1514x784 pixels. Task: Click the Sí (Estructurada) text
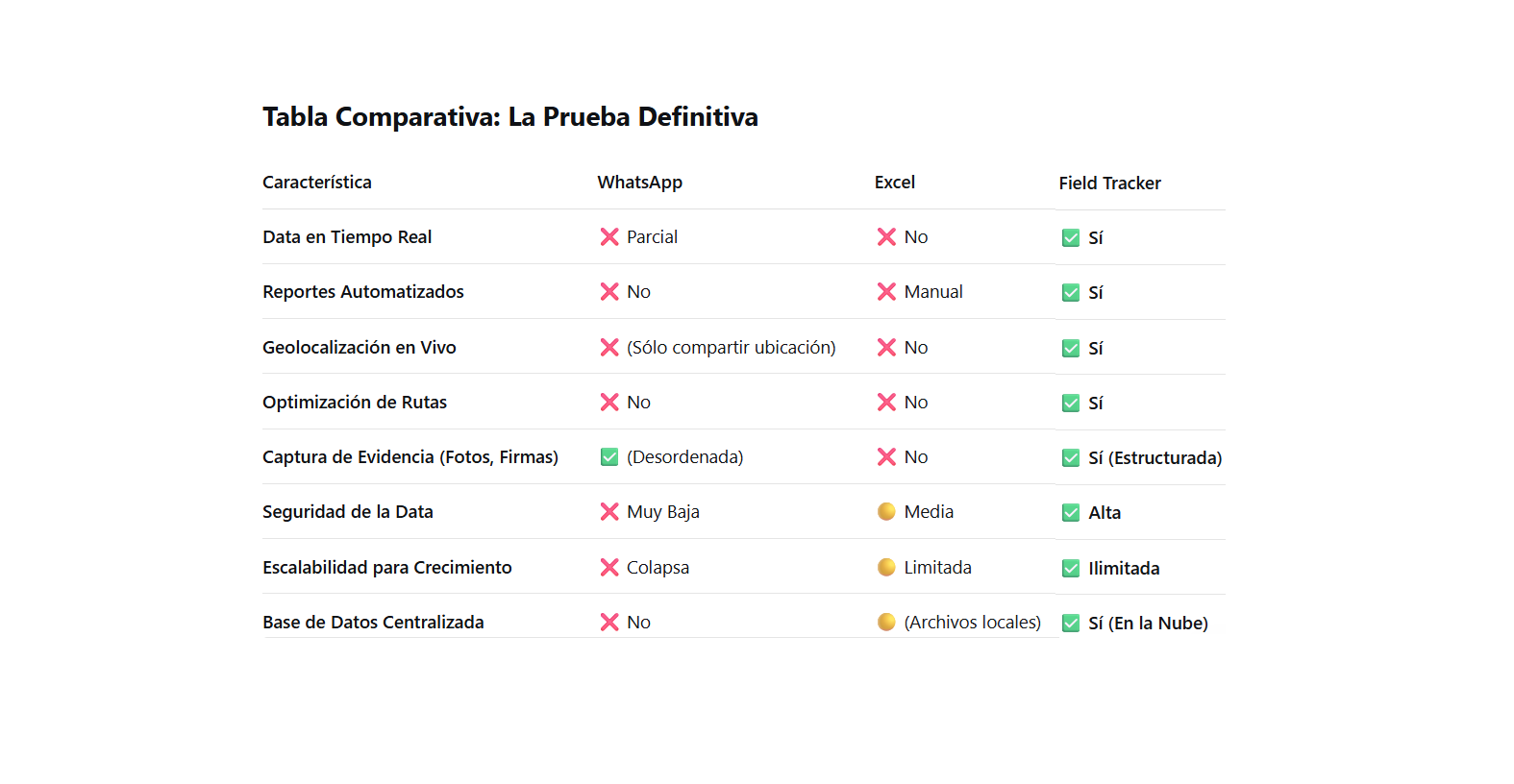click(x=1155, y=458)
